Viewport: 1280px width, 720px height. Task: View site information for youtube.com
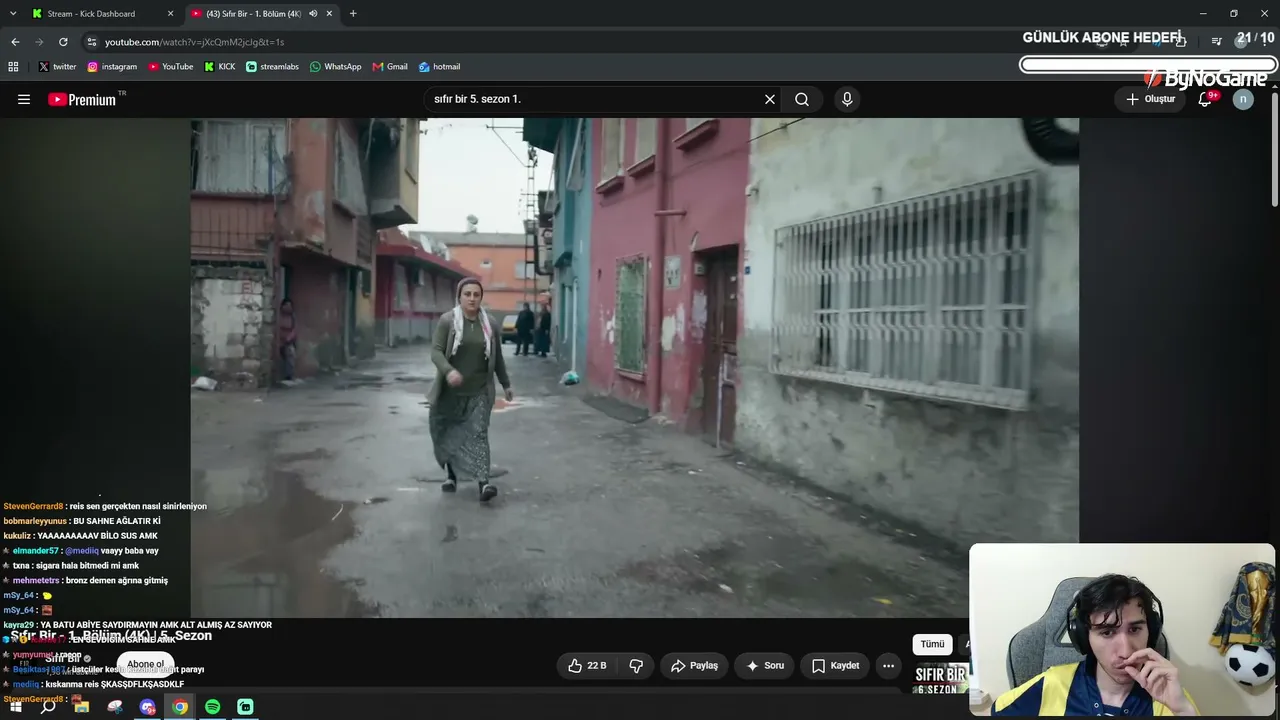click(92, 42)
